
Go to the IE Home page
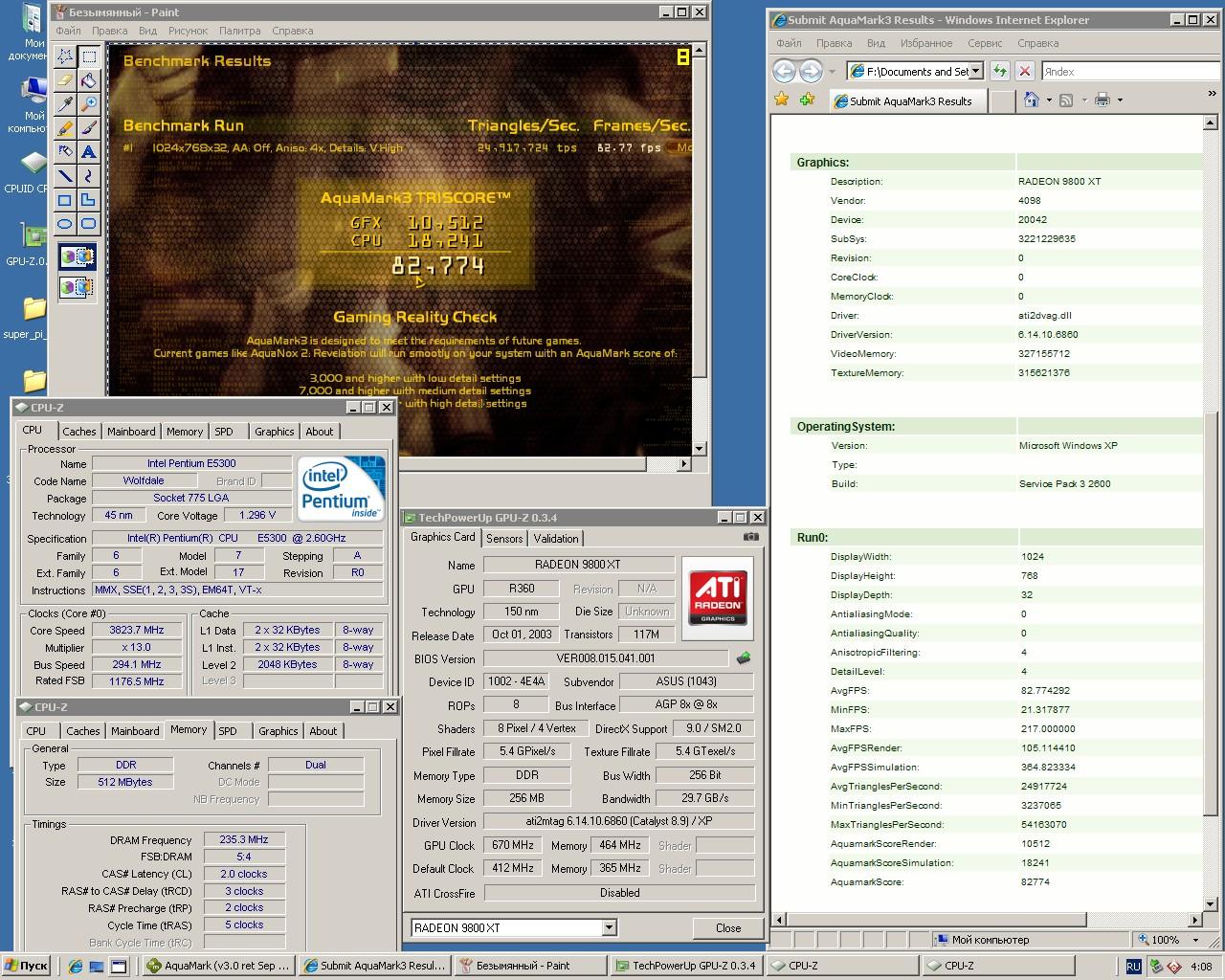pos(1031,100)
